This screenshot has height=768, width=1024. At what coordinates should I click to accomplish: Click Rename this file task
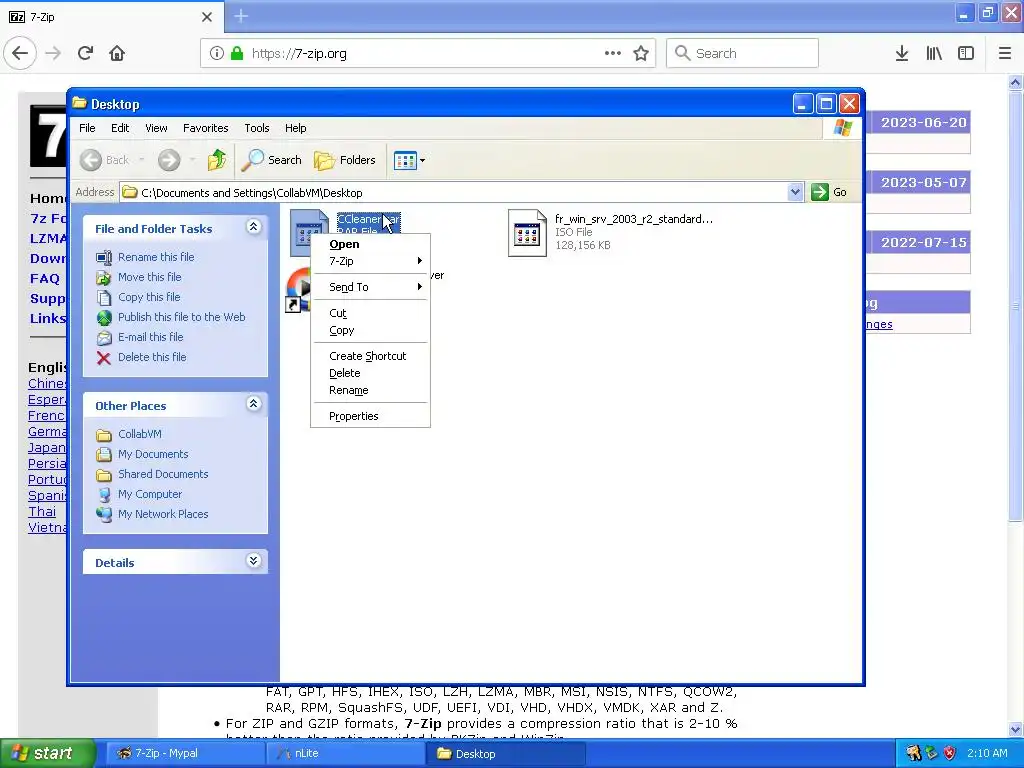coord(145,257)
